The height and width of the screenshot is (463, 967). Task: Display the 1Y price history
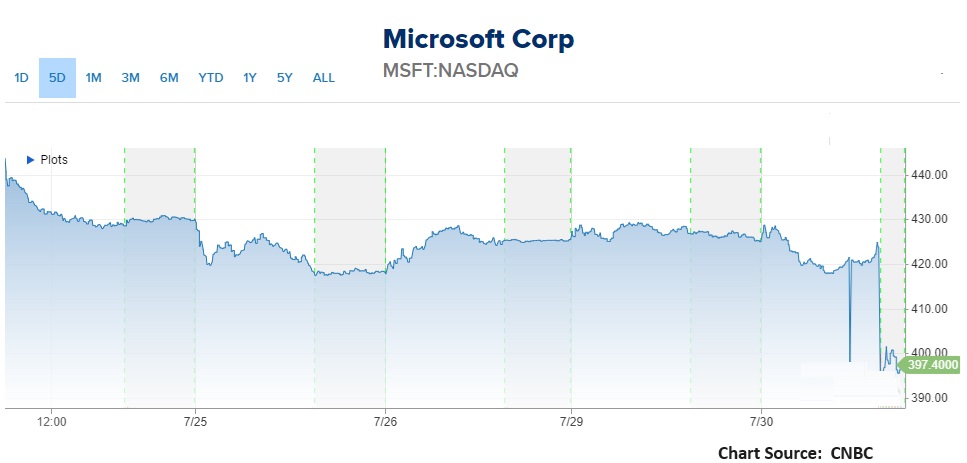pos(250,78)
